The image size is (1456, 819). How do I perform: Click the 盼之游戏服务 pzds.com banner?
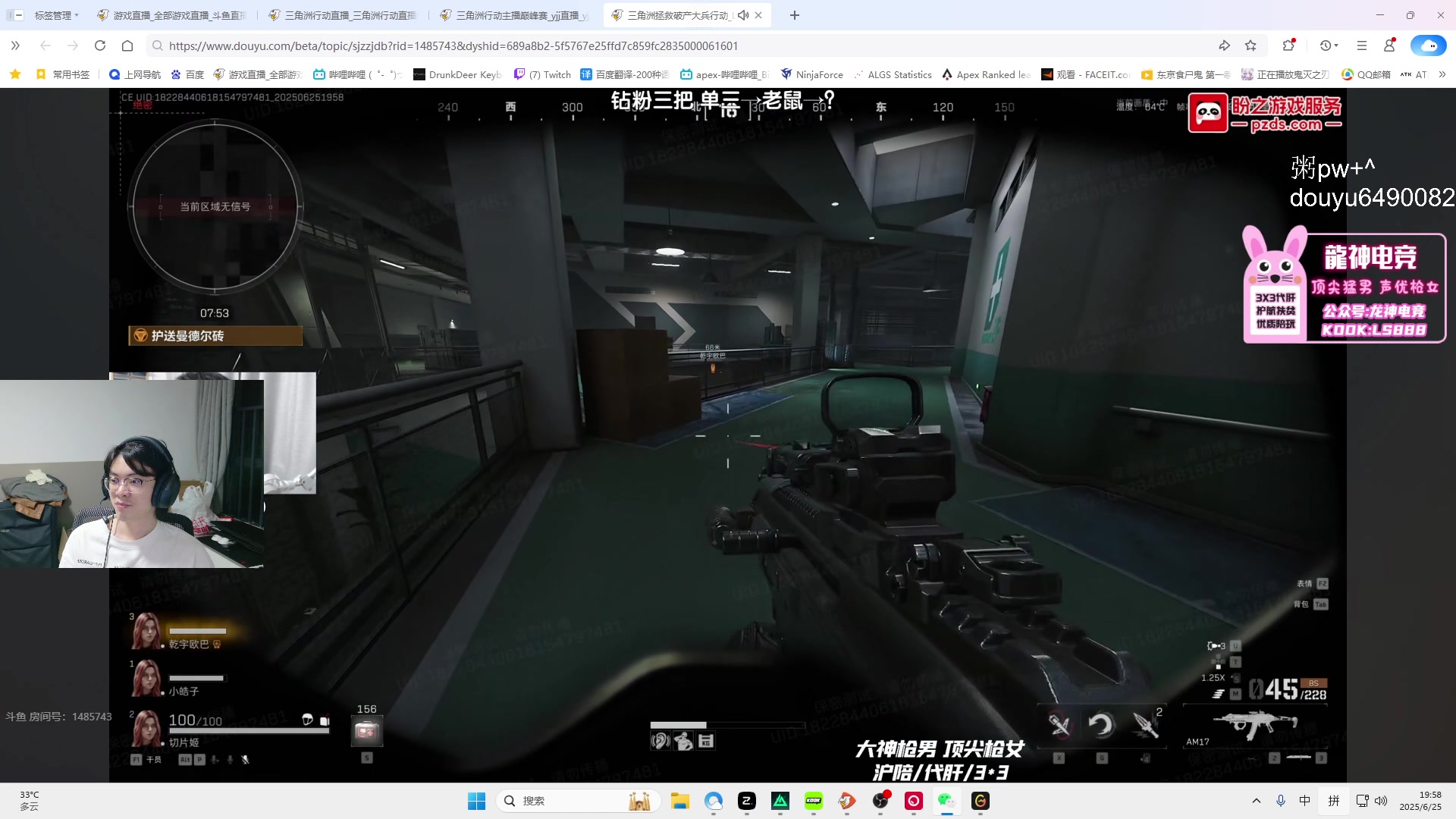[x=1265, y=114]
